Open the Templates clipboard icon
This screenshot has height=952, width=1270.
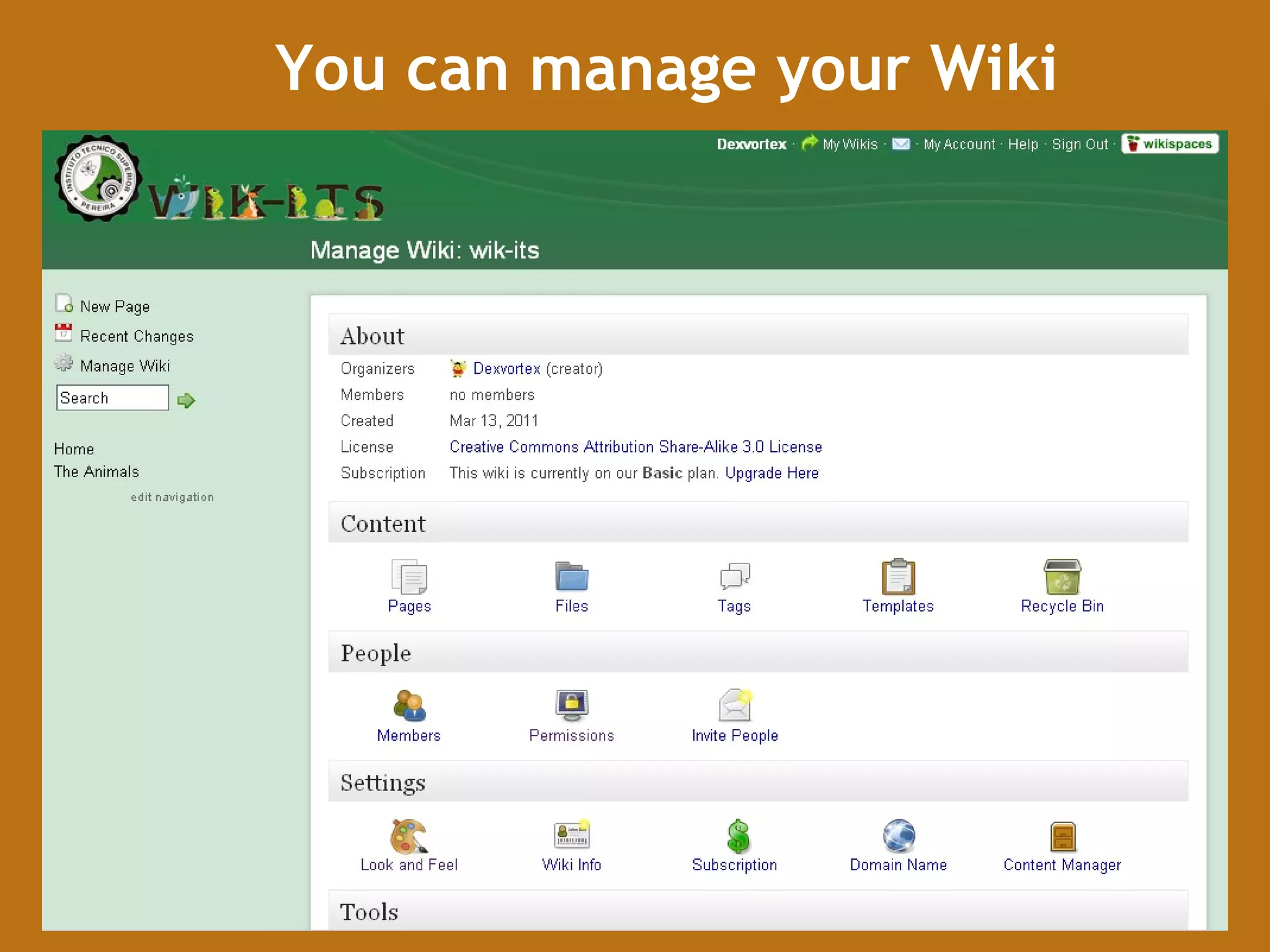tap(898, 576)
